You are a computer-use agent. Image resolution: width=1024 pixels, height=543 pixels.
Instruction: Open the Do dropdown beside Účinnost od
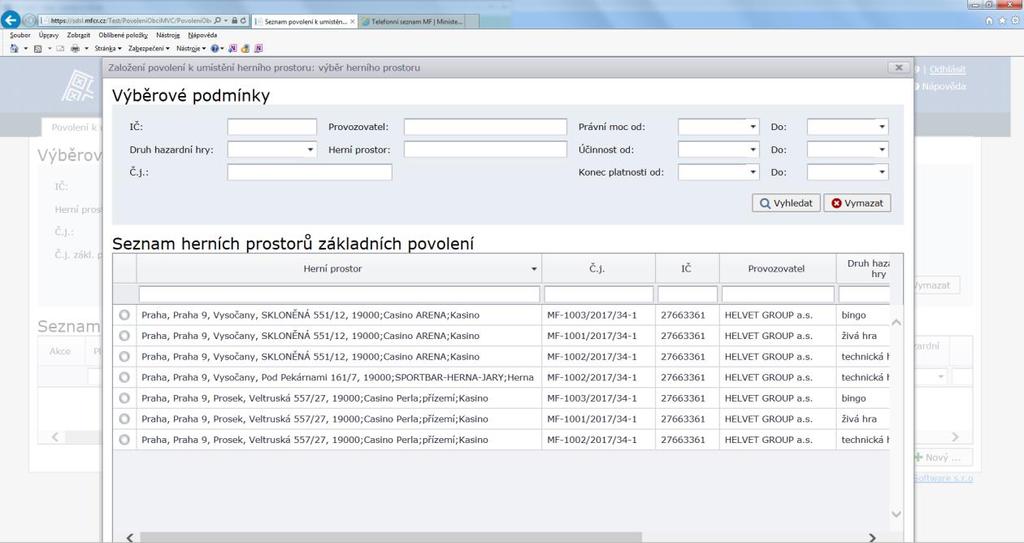click(882, 150)
